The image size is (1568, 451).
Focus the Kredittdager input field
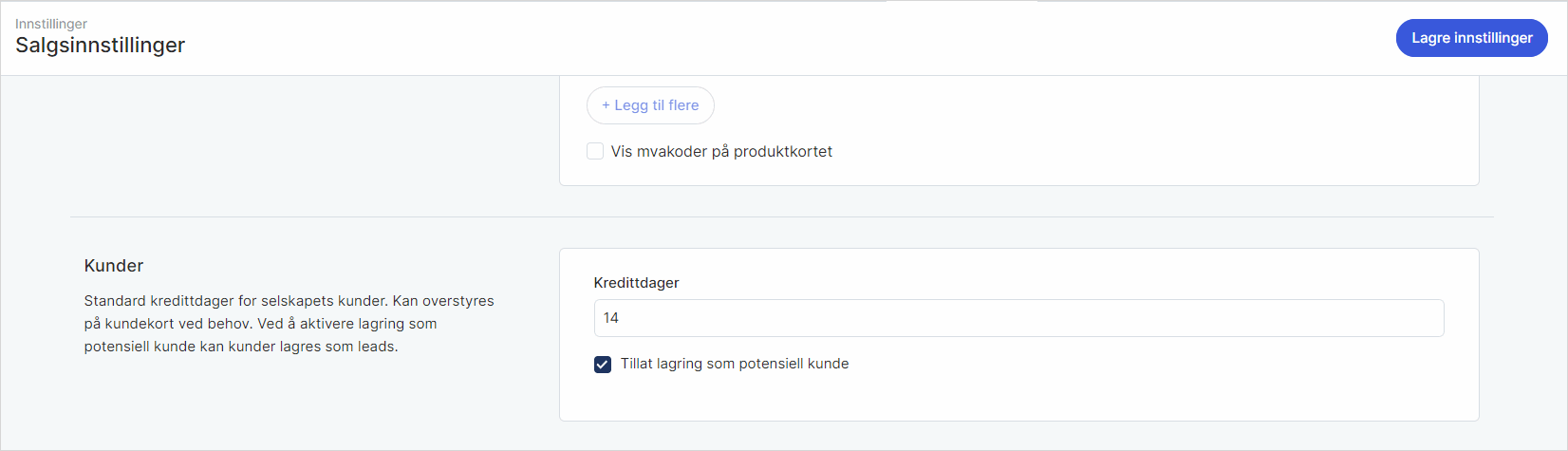(x=1017, y=318)
